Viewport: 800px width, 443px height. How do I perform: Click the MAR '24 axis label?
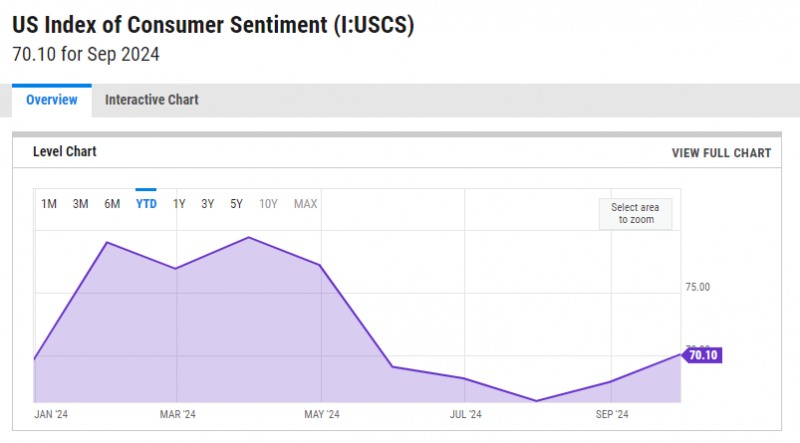coord(177,414)
